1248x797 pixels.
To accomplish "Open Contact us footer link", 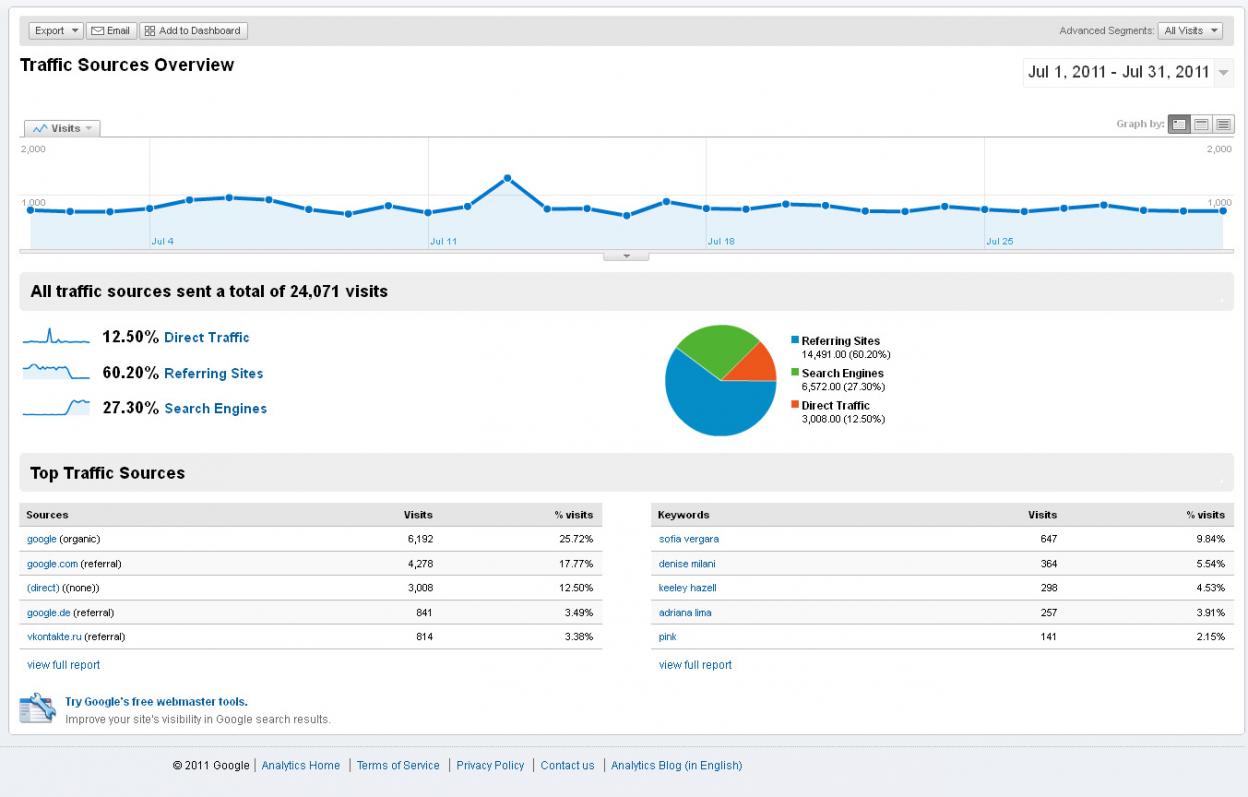I will coord(567,765).
